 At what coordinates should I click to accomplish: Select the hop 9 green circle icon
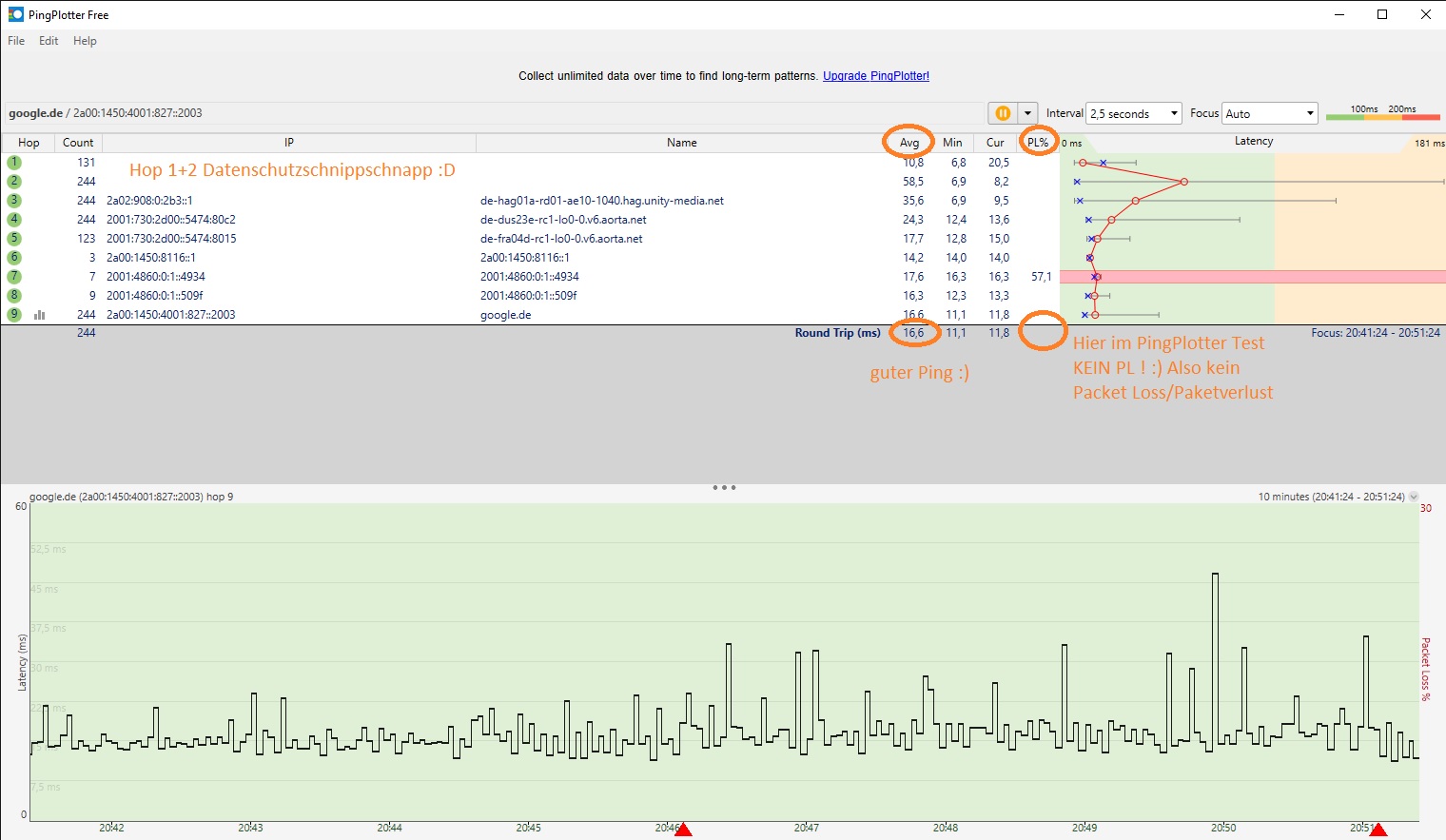click(x=14, y=314)
